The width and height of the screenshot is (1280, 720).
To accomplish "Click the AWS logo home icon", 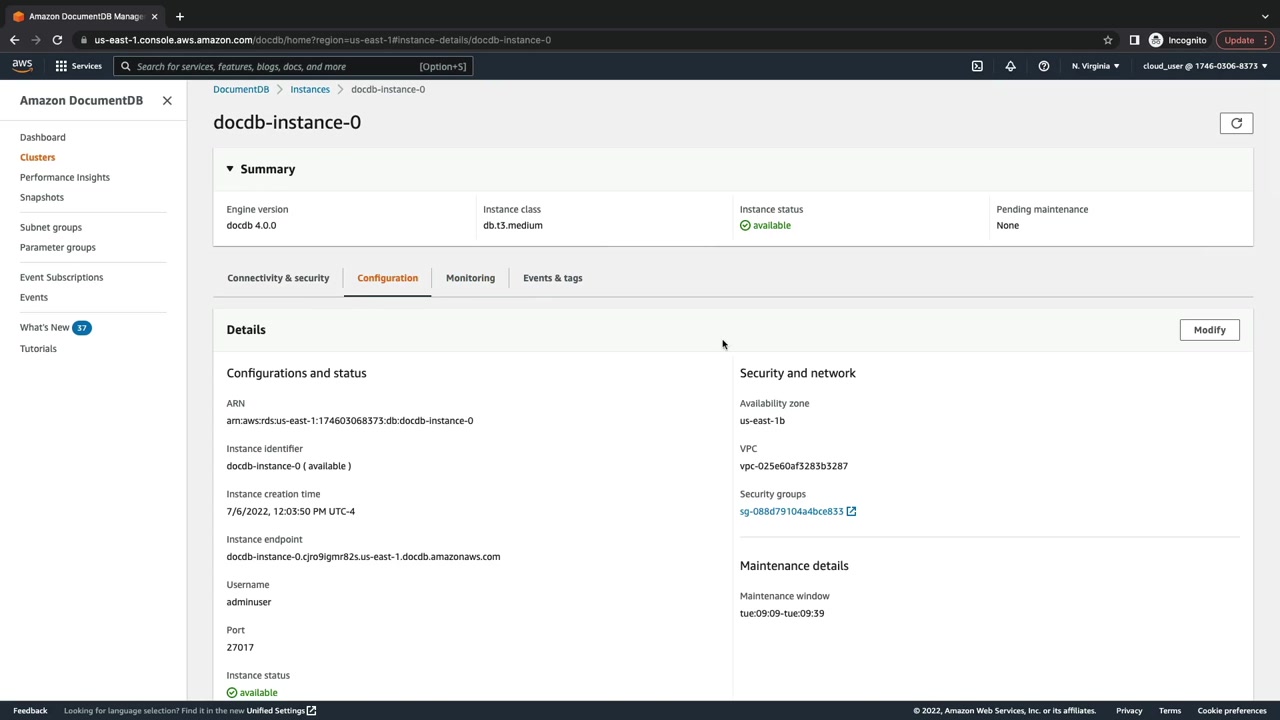I will click(x=22, y=66).
